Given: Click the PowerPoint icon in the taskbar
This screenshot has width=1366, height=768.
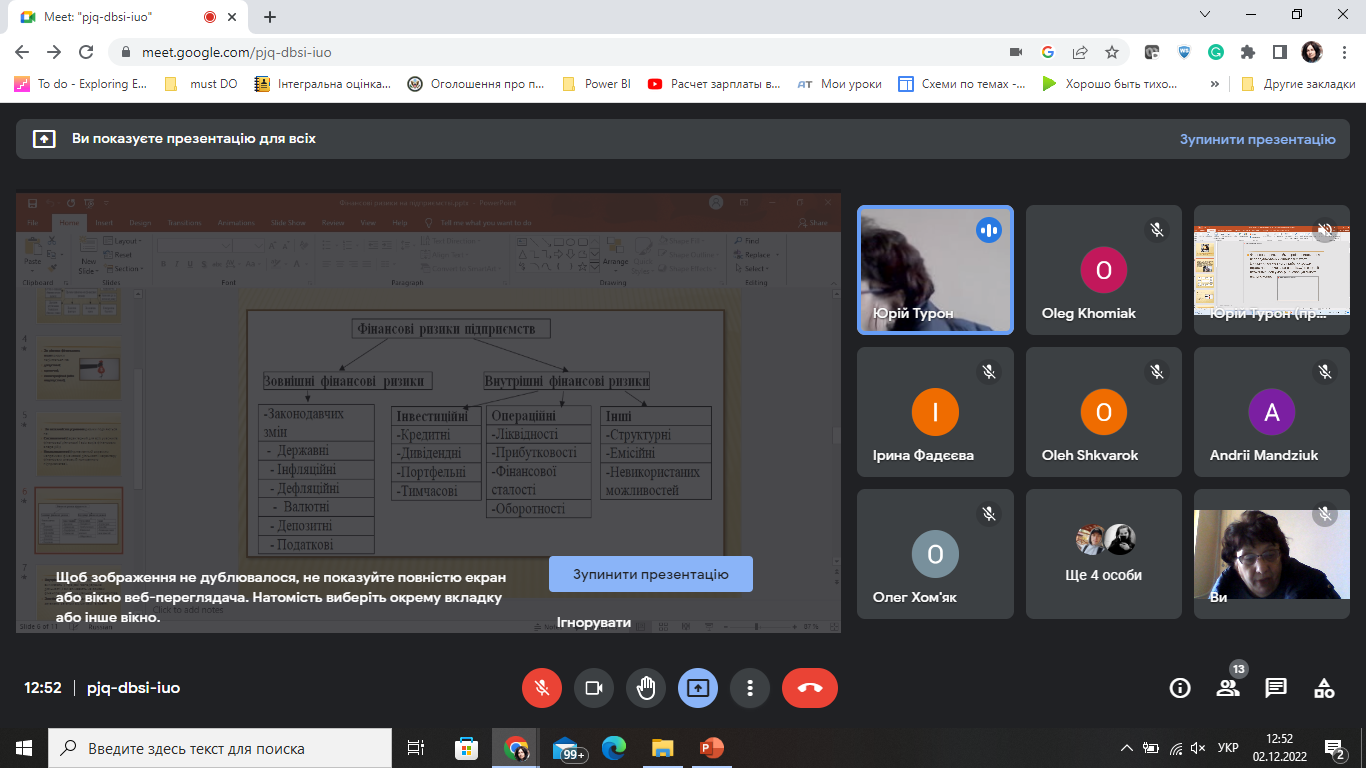Looking at the screenshot, I should coord(711,748).
